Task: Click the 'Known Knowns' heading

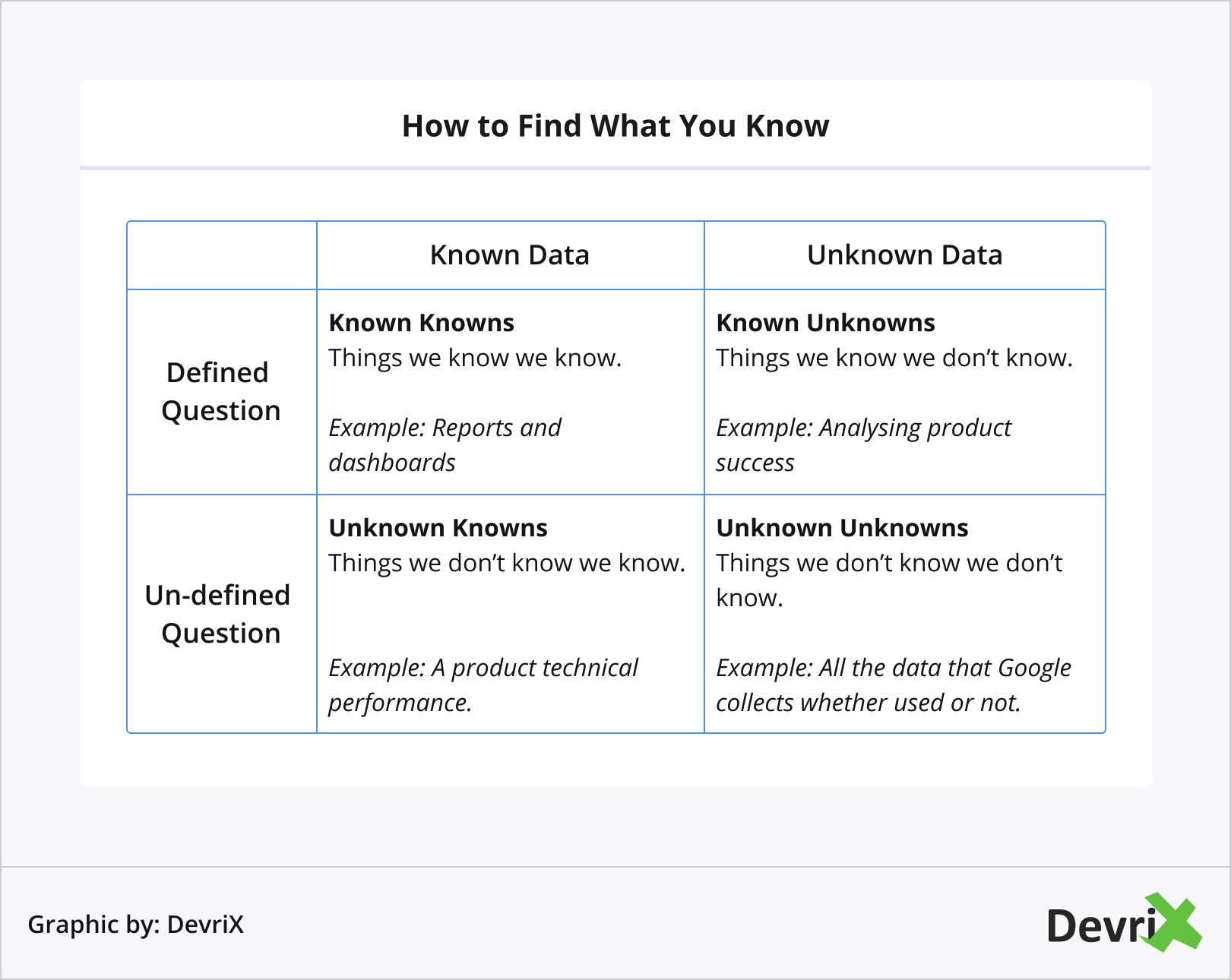Action: coord(422,323)
